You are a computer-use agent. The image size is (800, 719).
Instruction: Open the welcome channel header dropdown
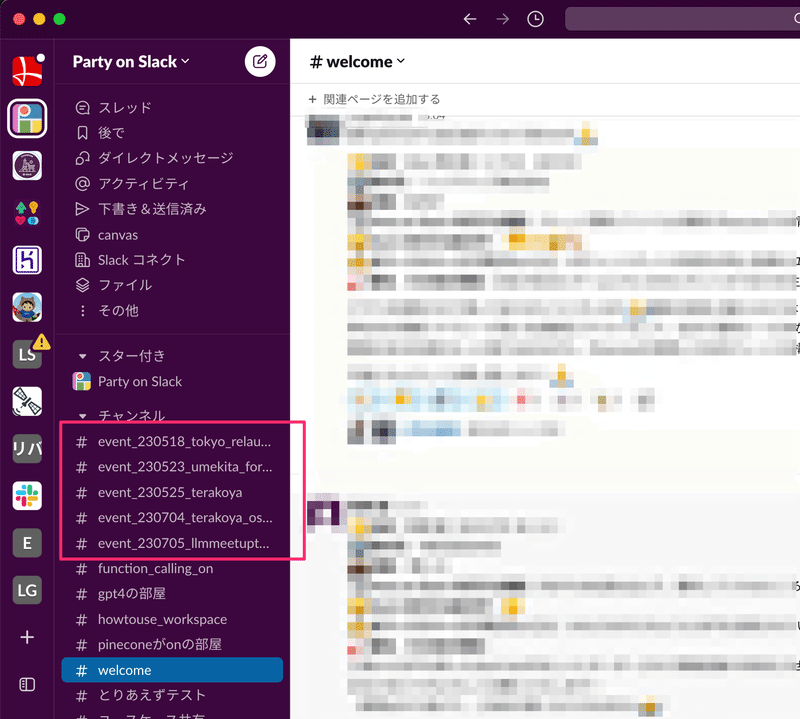pos(357,62)
